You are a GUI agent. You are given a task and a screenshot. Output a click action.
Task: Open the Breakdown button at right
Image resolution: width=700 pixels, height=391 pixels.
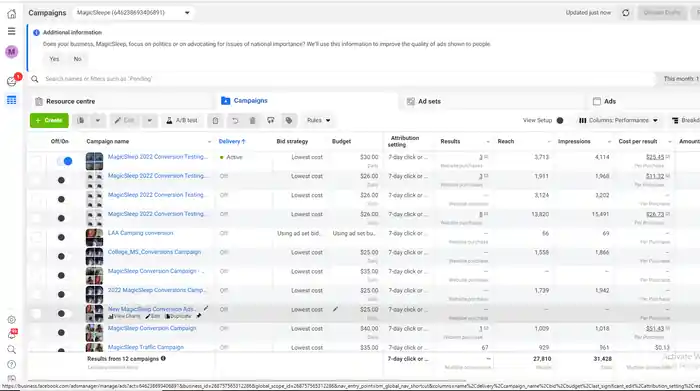point(686,121)
